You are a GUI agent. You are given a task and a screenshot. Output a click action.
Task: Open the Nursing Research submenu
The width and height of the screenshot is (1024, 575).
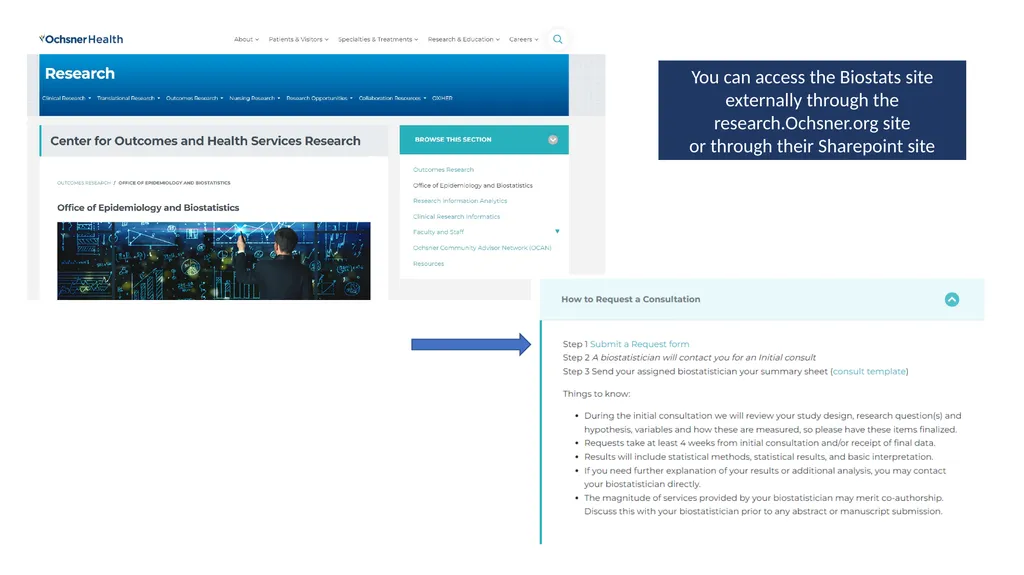tap(255, 98)
